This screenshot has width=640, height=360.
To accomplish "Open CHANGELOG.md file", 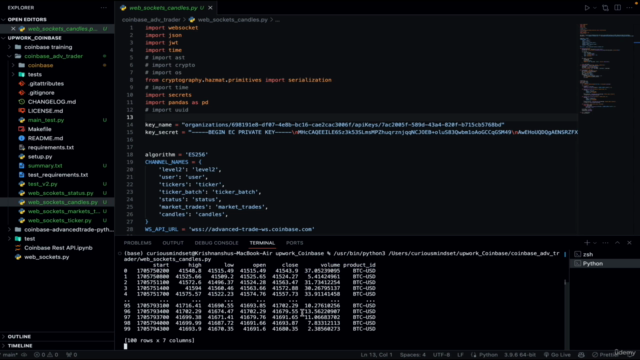I will pos(52,102).
